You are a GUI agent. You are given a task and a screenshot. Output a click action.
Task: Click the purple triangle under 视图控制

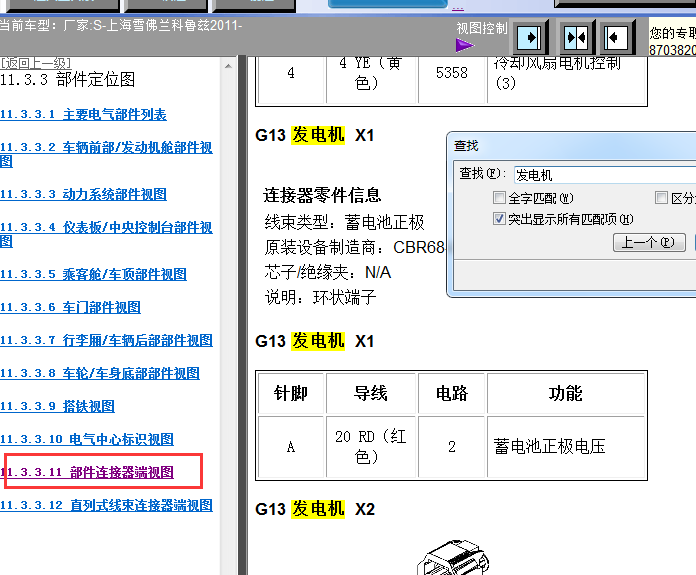(464, 45)
